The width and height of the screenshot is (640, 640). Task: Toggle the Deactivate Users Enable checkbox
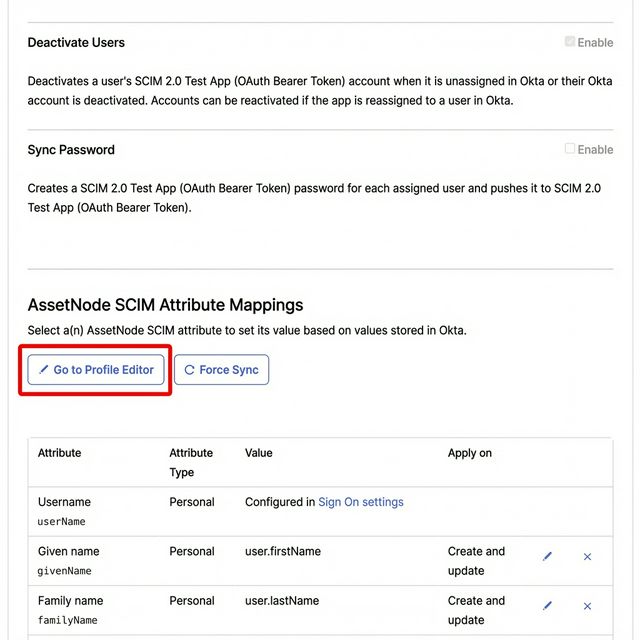(x=570, y=41)
